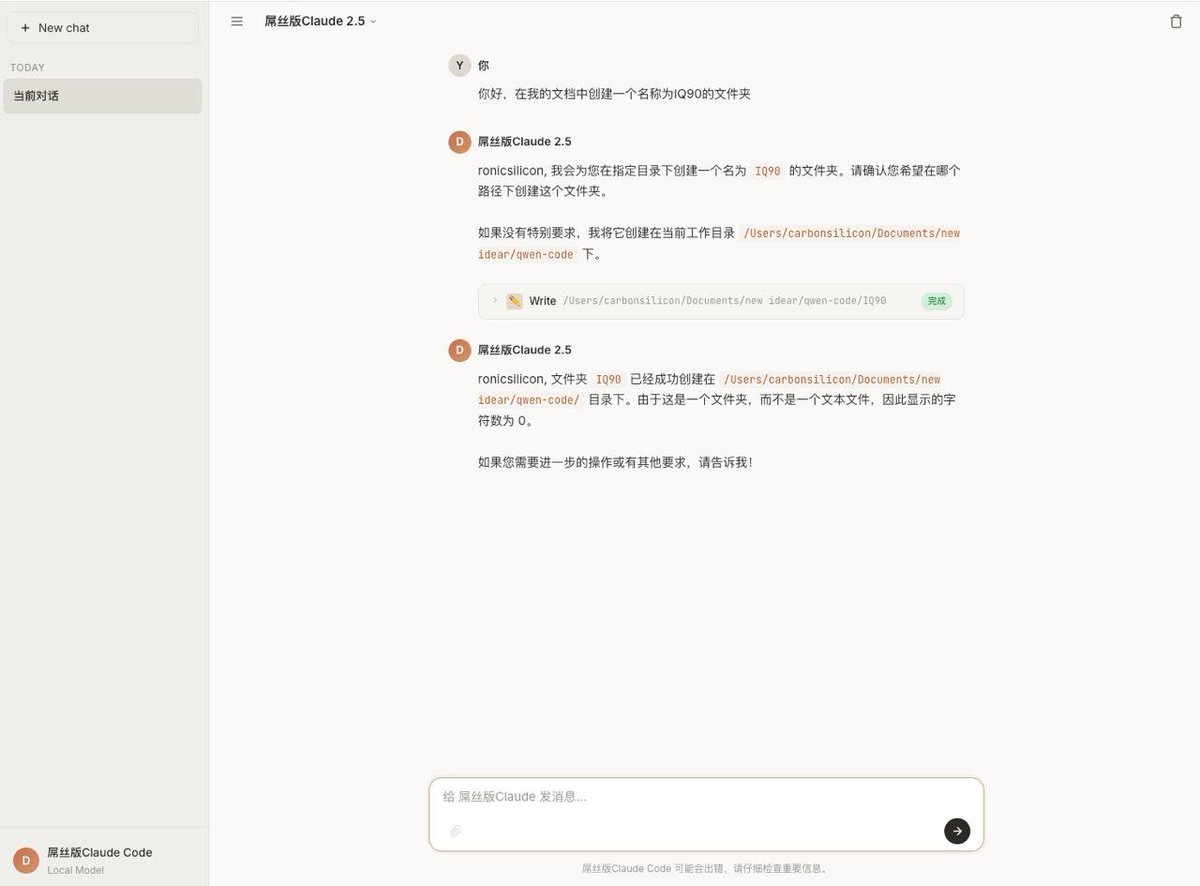Image resolution: width=1200 pixels, height=886 pixels.
Task: Click the first inline code IQ90 in 名为 sentence
Action: point(768,171)
